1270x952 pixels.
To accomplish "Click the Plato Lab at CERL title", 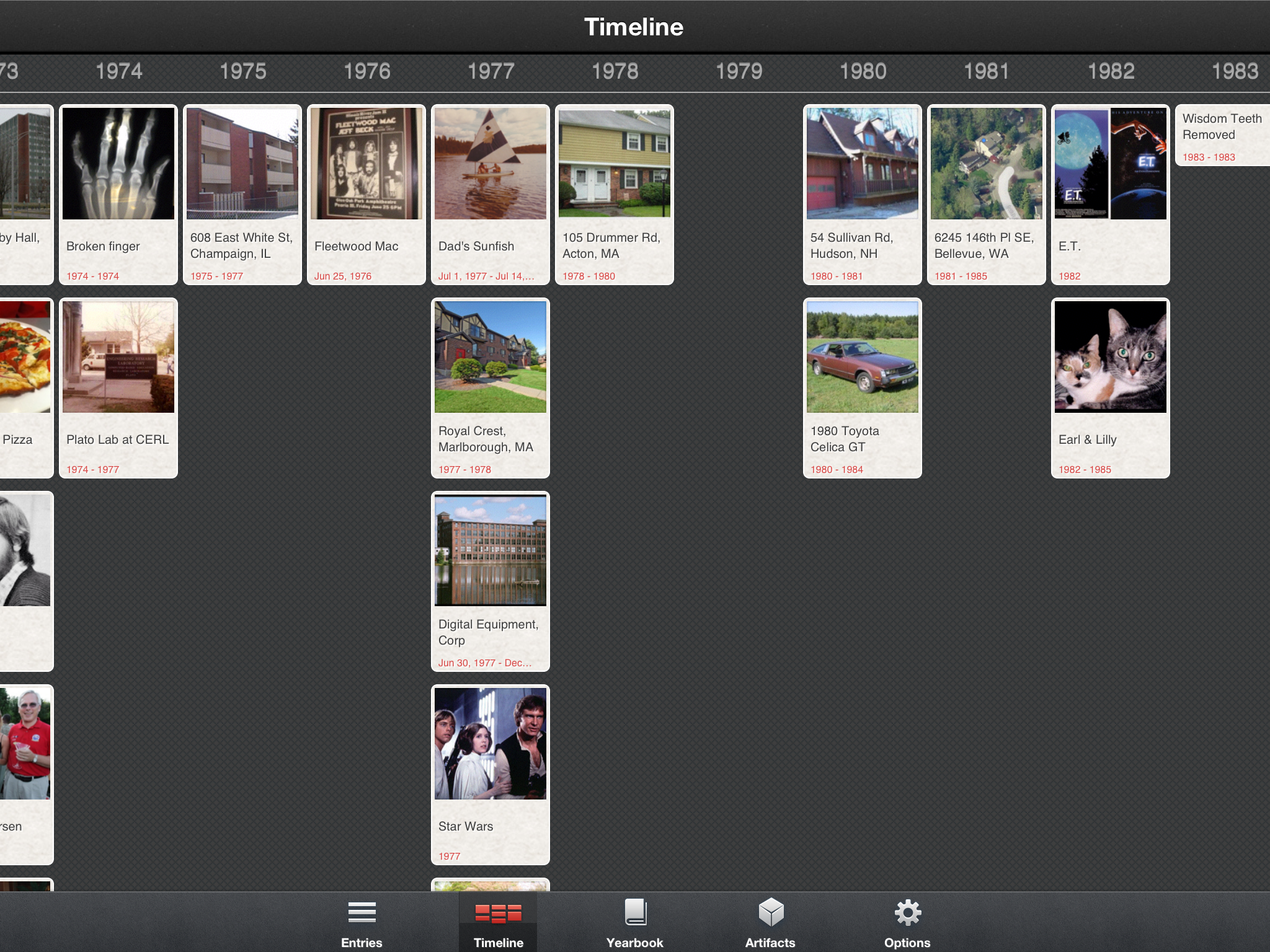I will pos(117,439).
